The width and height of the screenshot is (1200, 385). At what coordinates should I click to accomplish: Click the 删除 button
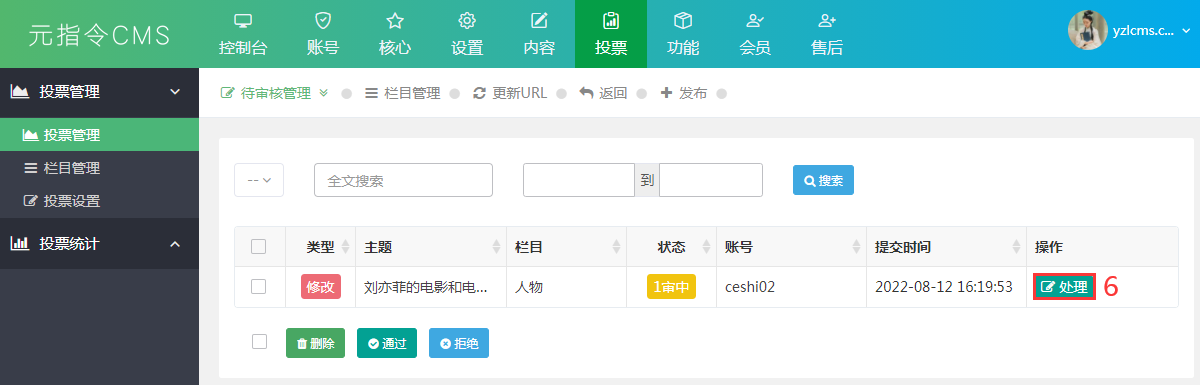(x=315, y=343)
